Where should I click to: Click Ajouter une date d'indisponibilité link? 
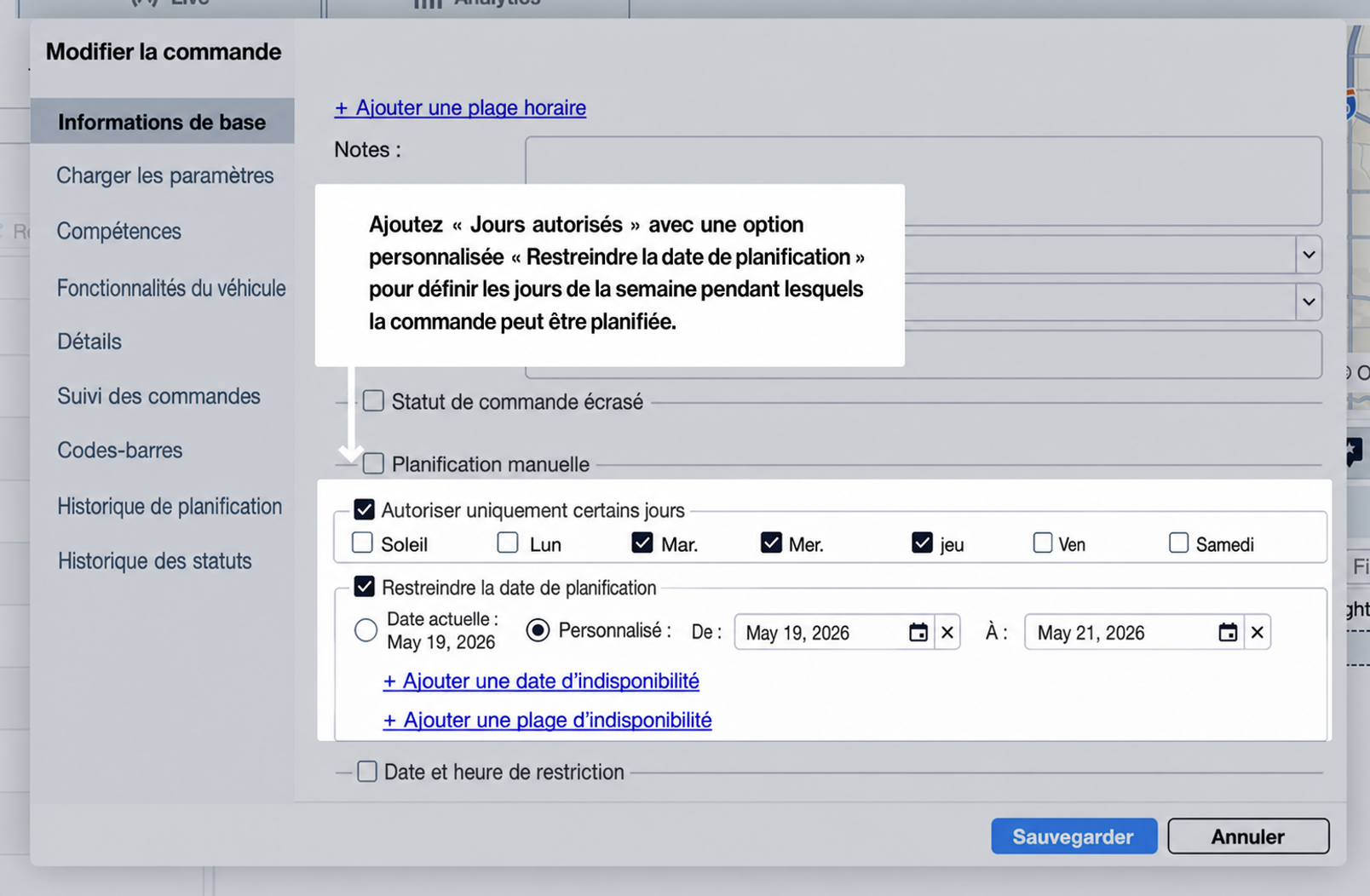click(541, 681)
